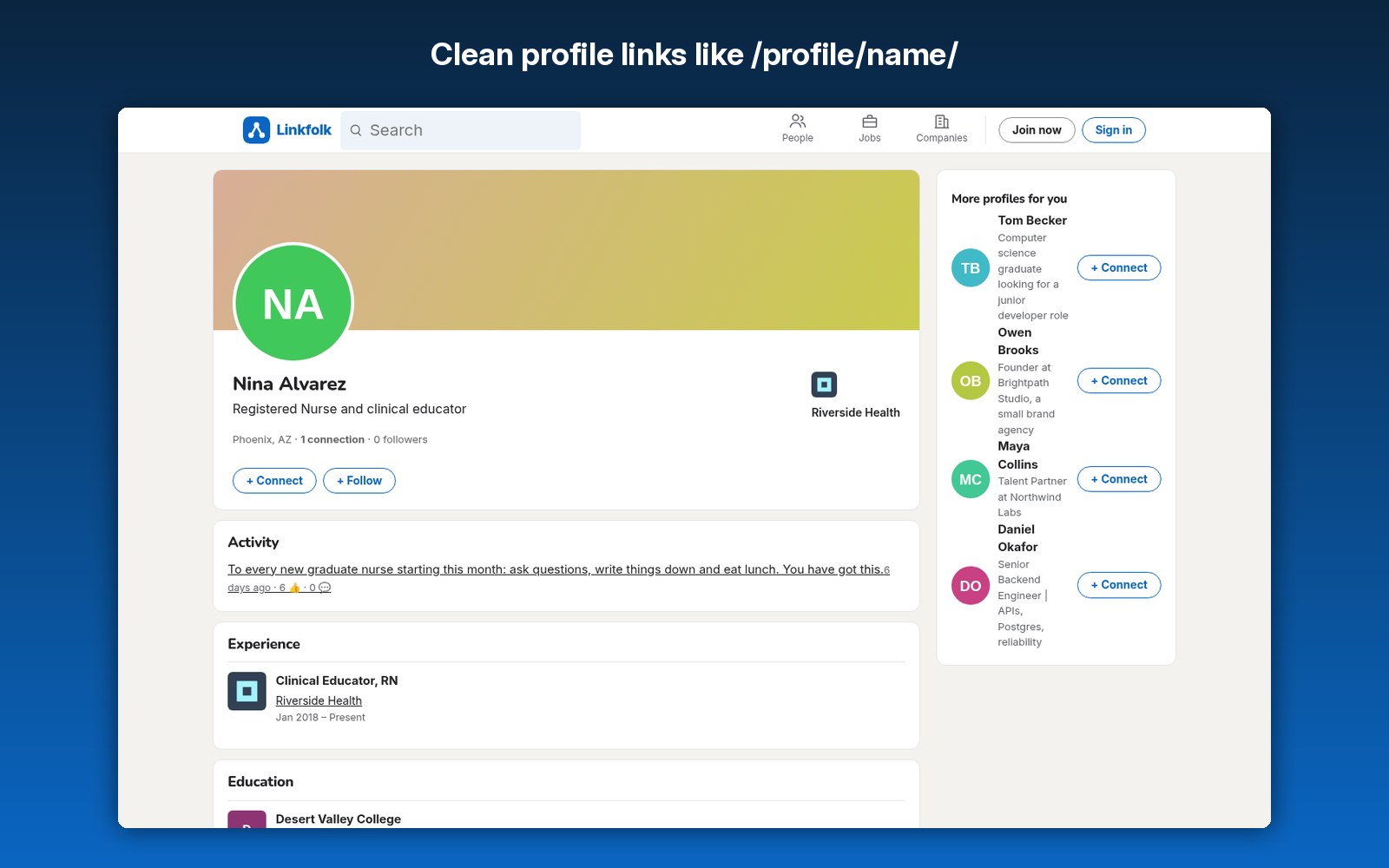Screen dimensions: 1389x868
Task: Click Maya Collins's MC avatar
Action: click(x=971, y=479)
